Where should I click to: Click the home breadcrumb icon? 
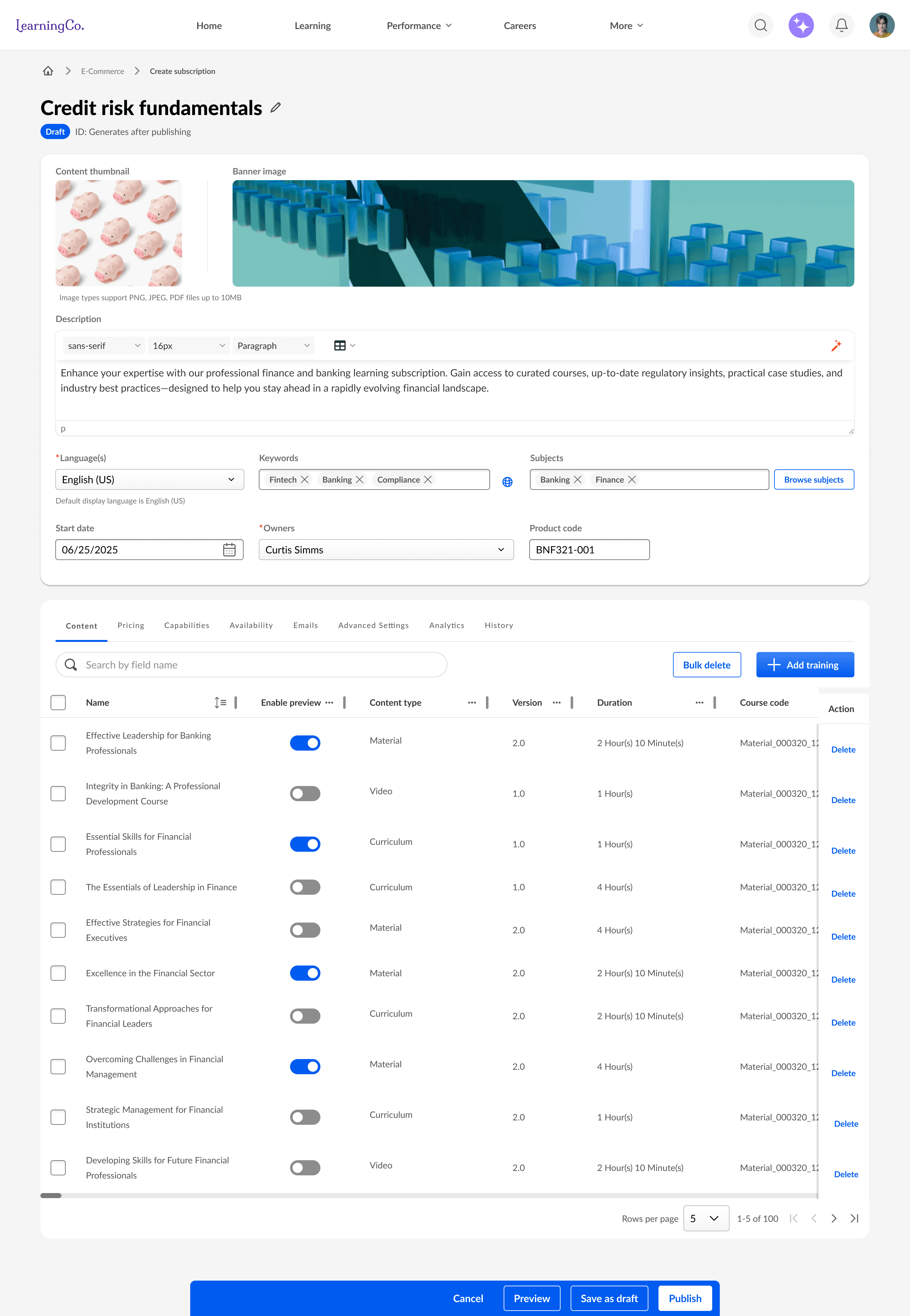pos(48,71)
